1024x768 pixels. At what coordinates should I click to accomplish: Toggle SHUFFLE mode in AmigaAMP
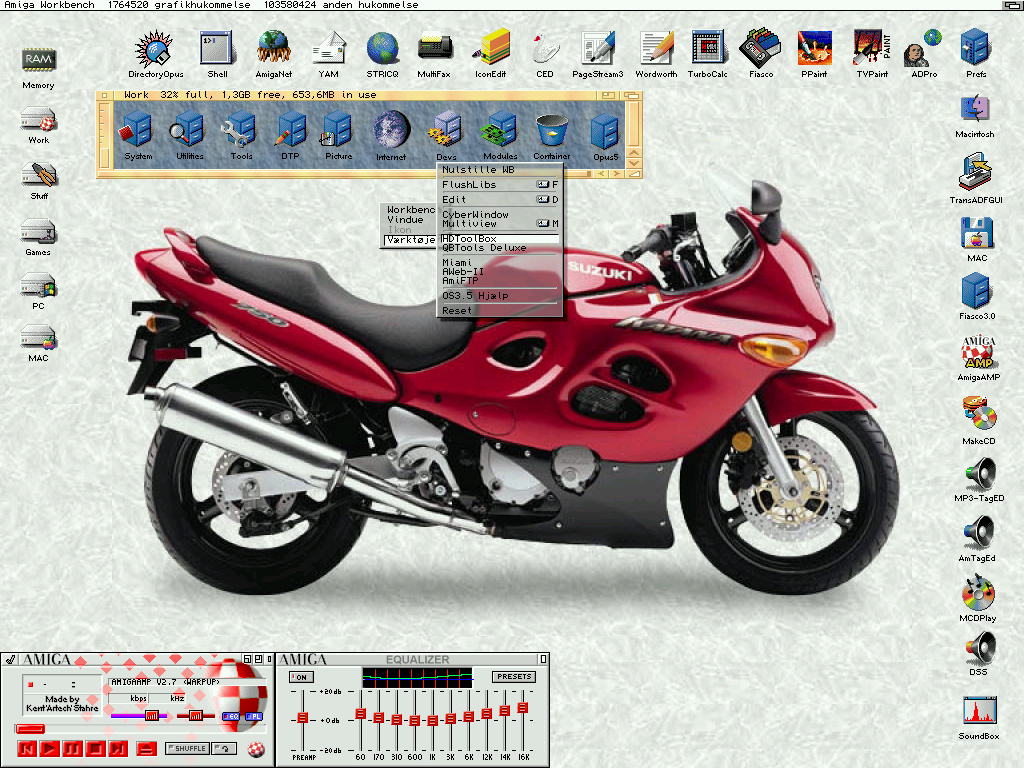[x=187, y=748]
